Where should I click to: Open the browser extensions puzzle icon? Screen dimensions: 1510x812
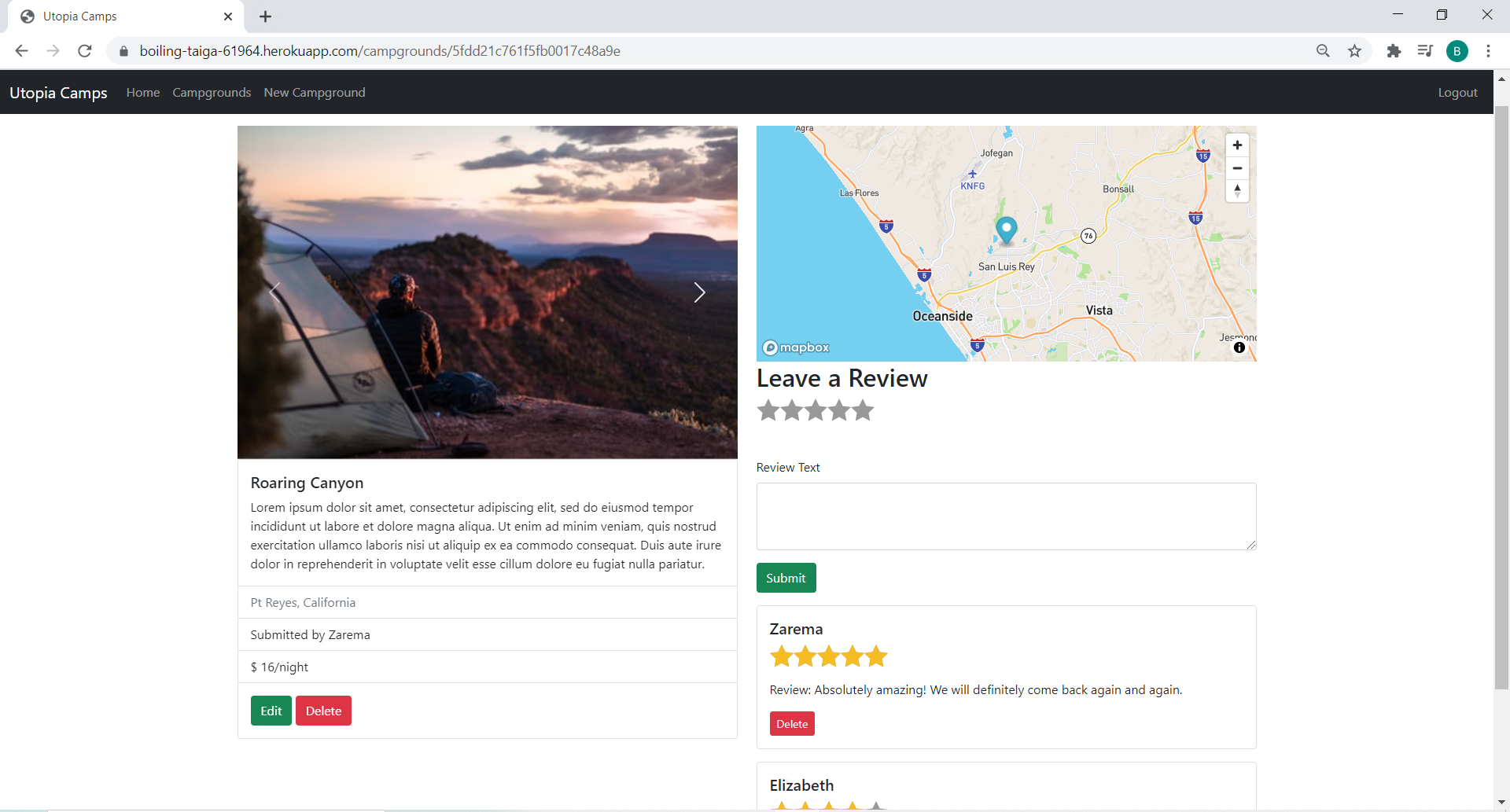pyautogui.click(x=1394, y=50)
